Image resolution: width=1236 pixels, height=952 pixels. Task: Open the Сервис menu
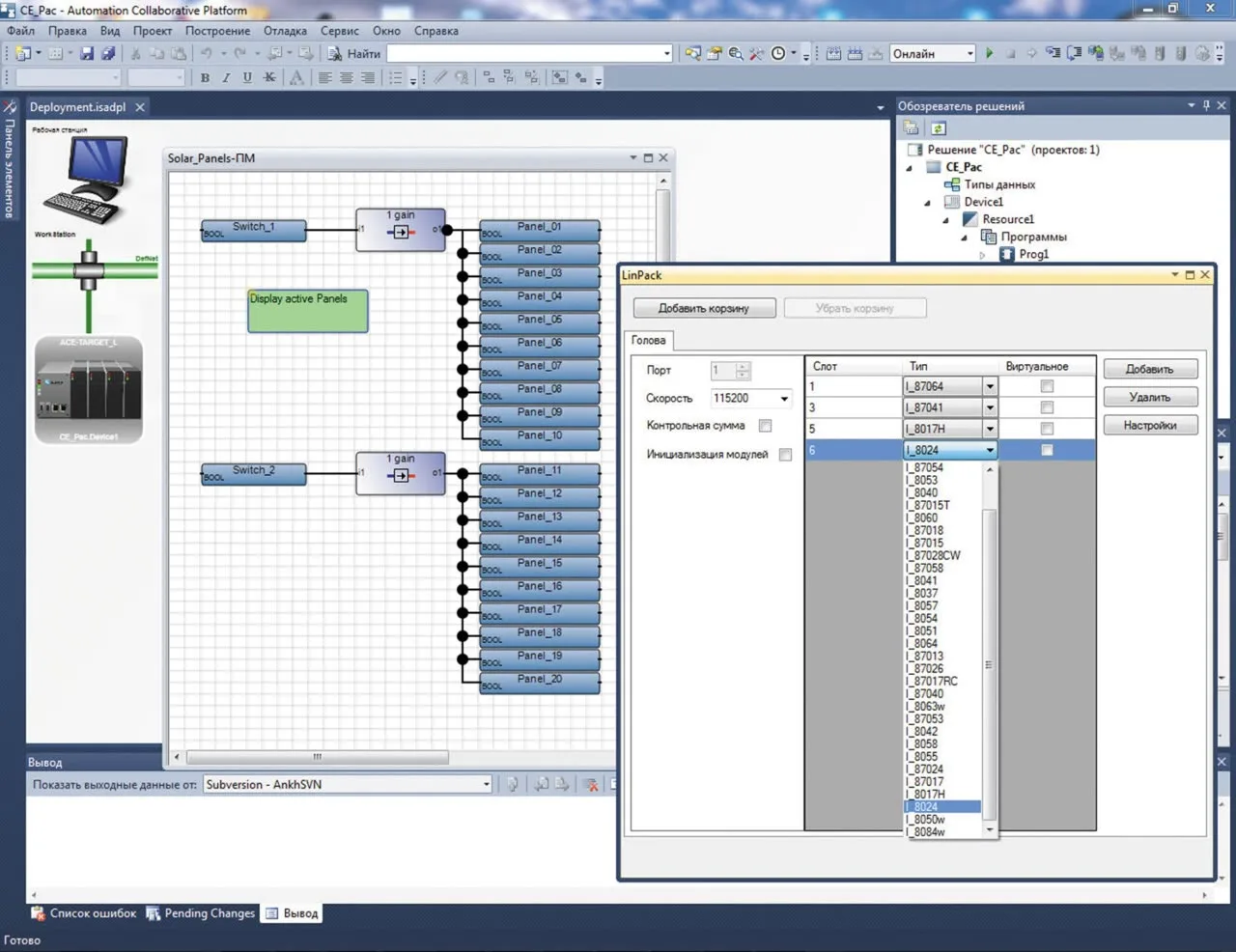[x=340, y=31]
